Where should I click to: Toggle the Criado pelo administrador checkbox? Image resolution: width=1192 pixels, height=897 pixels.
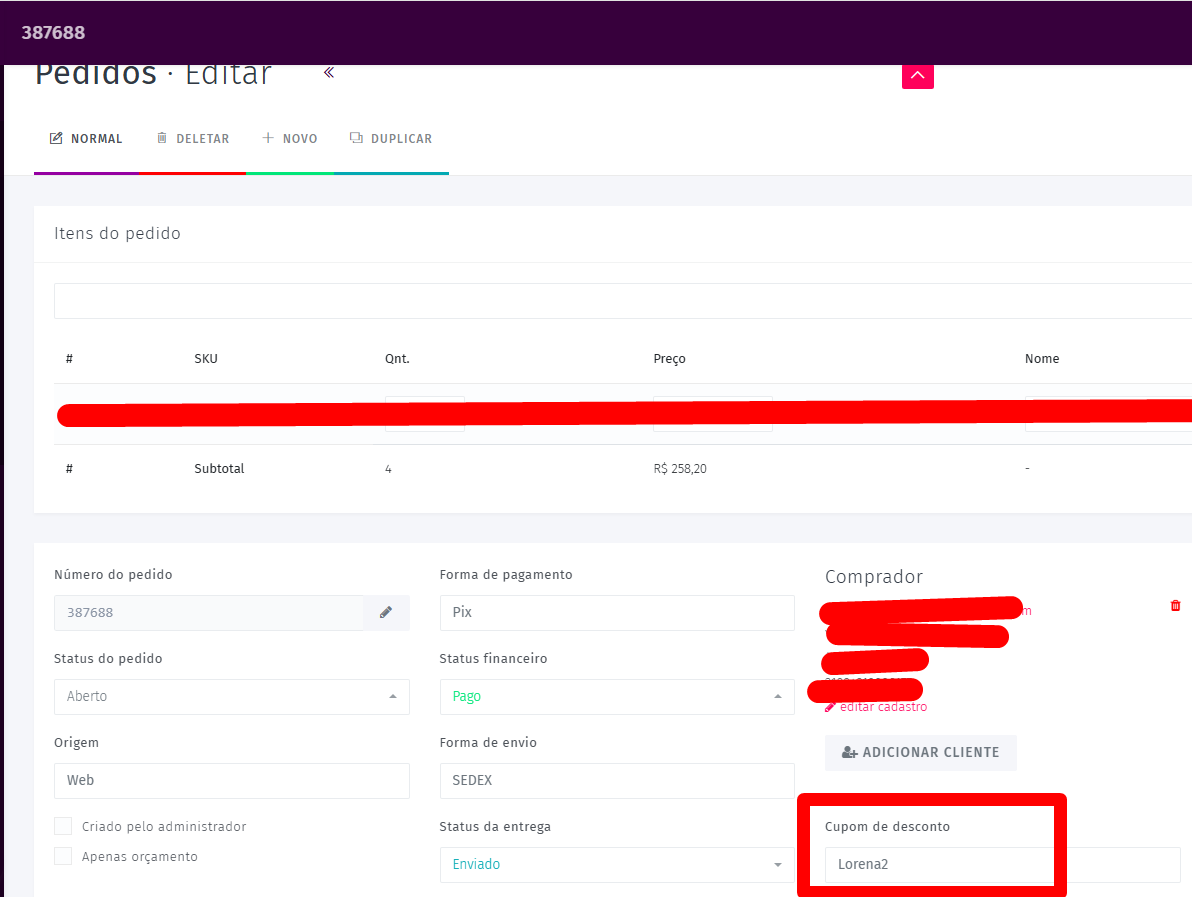coord(63,826)
